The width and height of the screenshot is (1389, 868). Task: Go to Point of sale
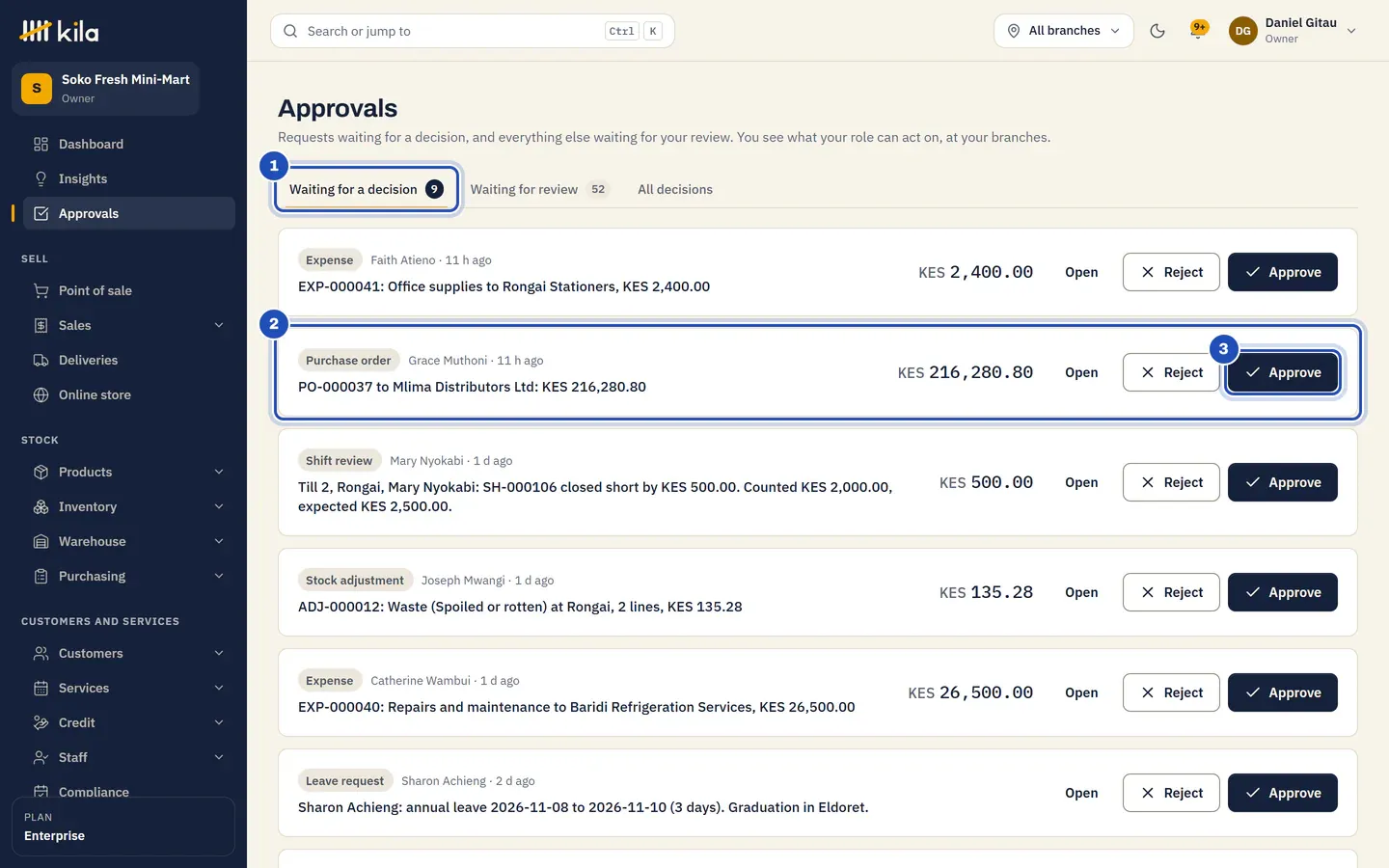(x=128, y=290)
